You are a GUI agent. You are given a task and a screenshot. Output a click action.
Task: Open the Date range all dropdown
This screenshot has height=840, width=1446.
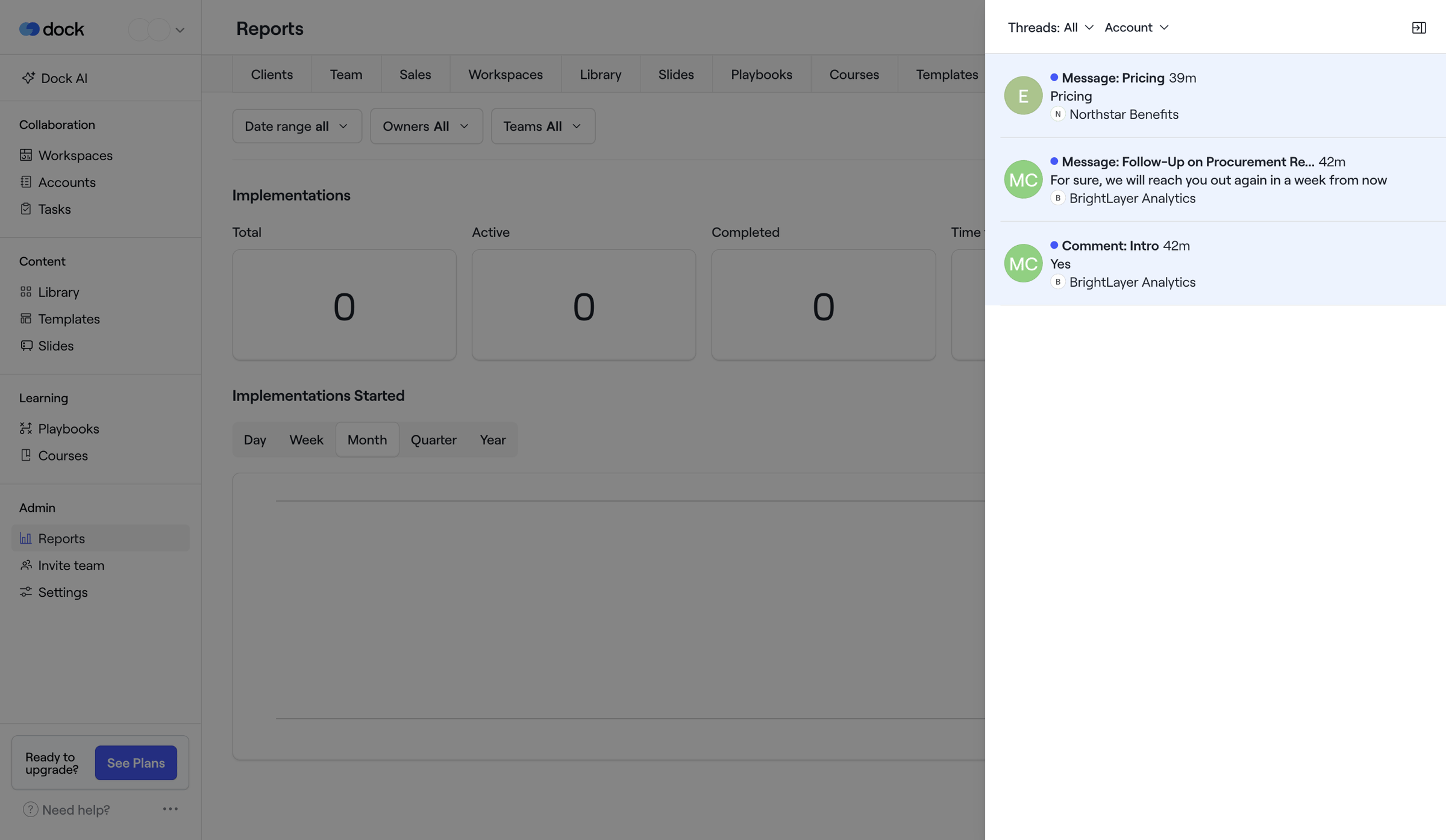[297, 126]
